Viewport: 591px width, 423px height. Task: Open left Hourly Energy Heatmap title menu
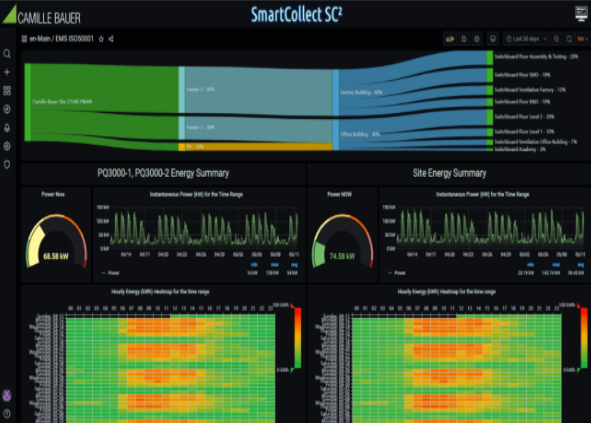point(160,291)
